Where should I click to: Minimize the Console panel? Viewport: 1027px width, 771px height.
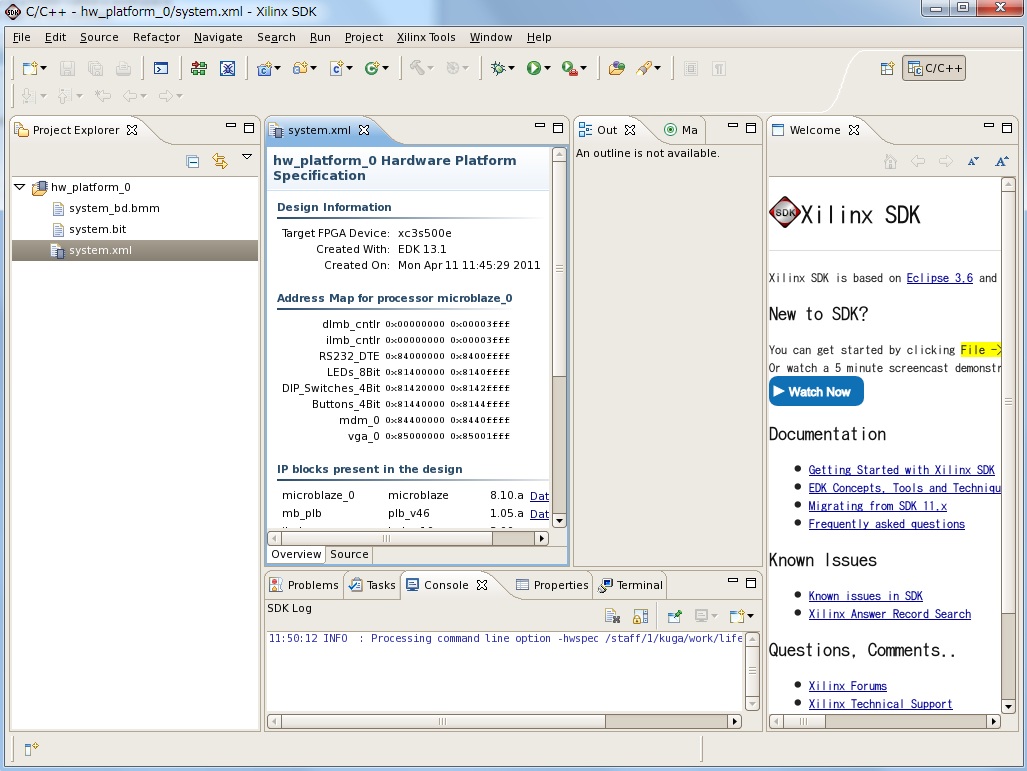[x=733, y=582]
